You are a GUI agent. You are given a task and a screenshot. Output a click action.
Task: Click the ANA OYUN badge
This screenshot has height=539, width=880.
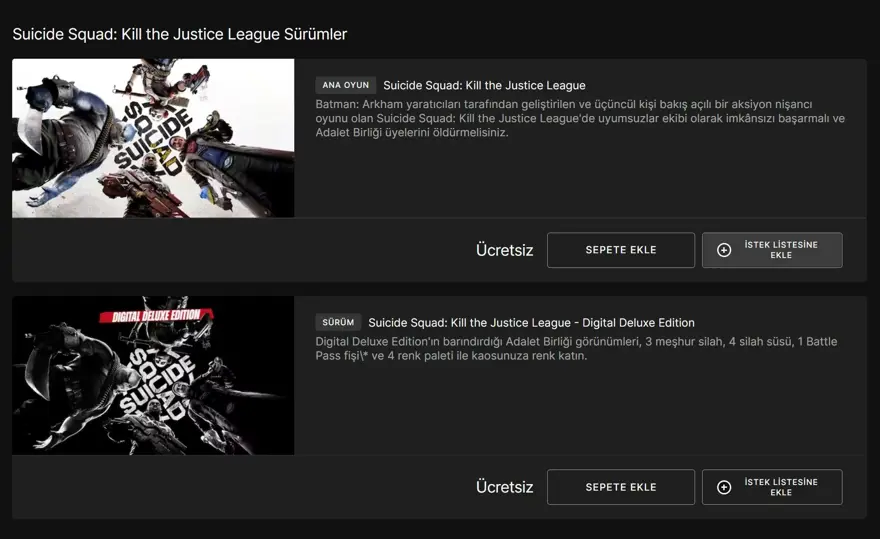345,85
